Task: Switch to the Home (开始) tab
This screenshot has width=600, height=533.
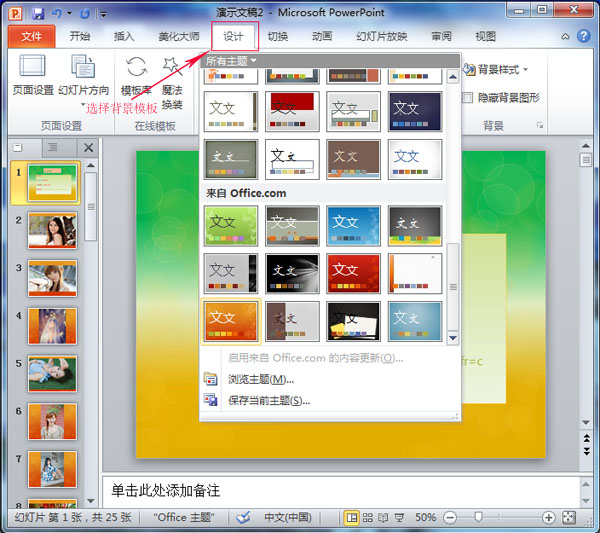Action: (80, 36)
